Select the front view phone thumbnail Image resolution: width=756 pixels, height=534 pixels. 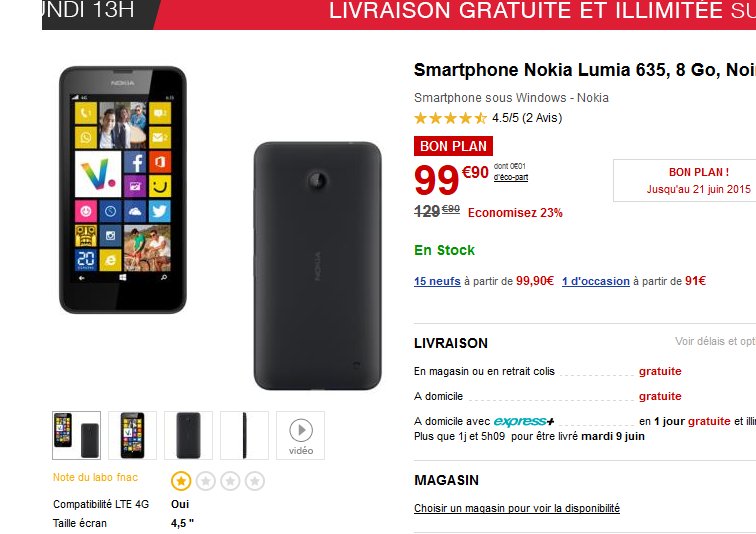coord(133,435)
